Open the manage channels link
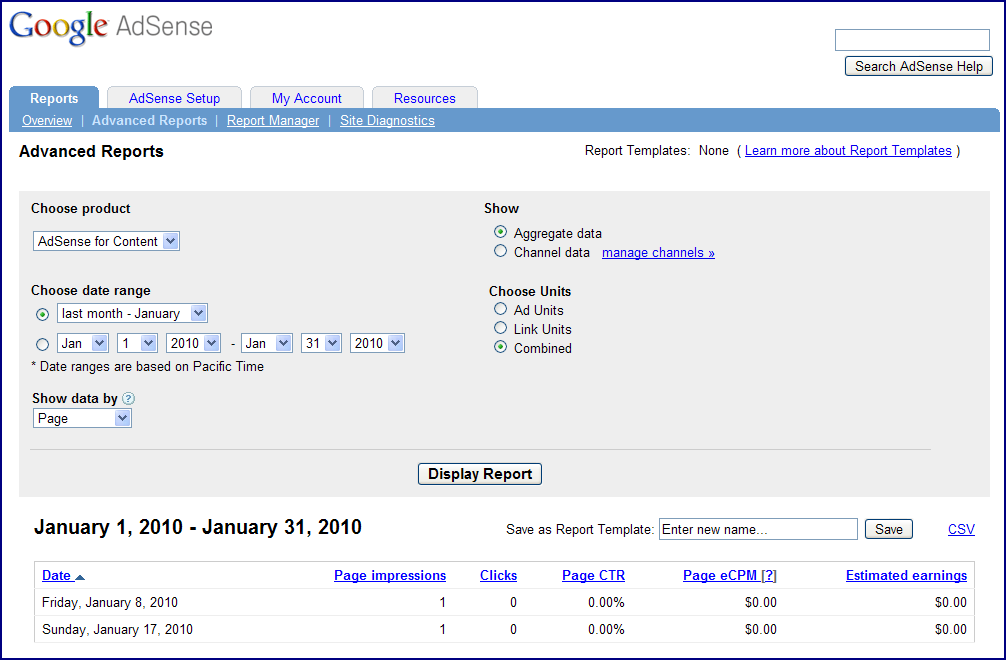The width and height of the screenshot is (1006, 660). pyautogui.click(x=658, y=253)
